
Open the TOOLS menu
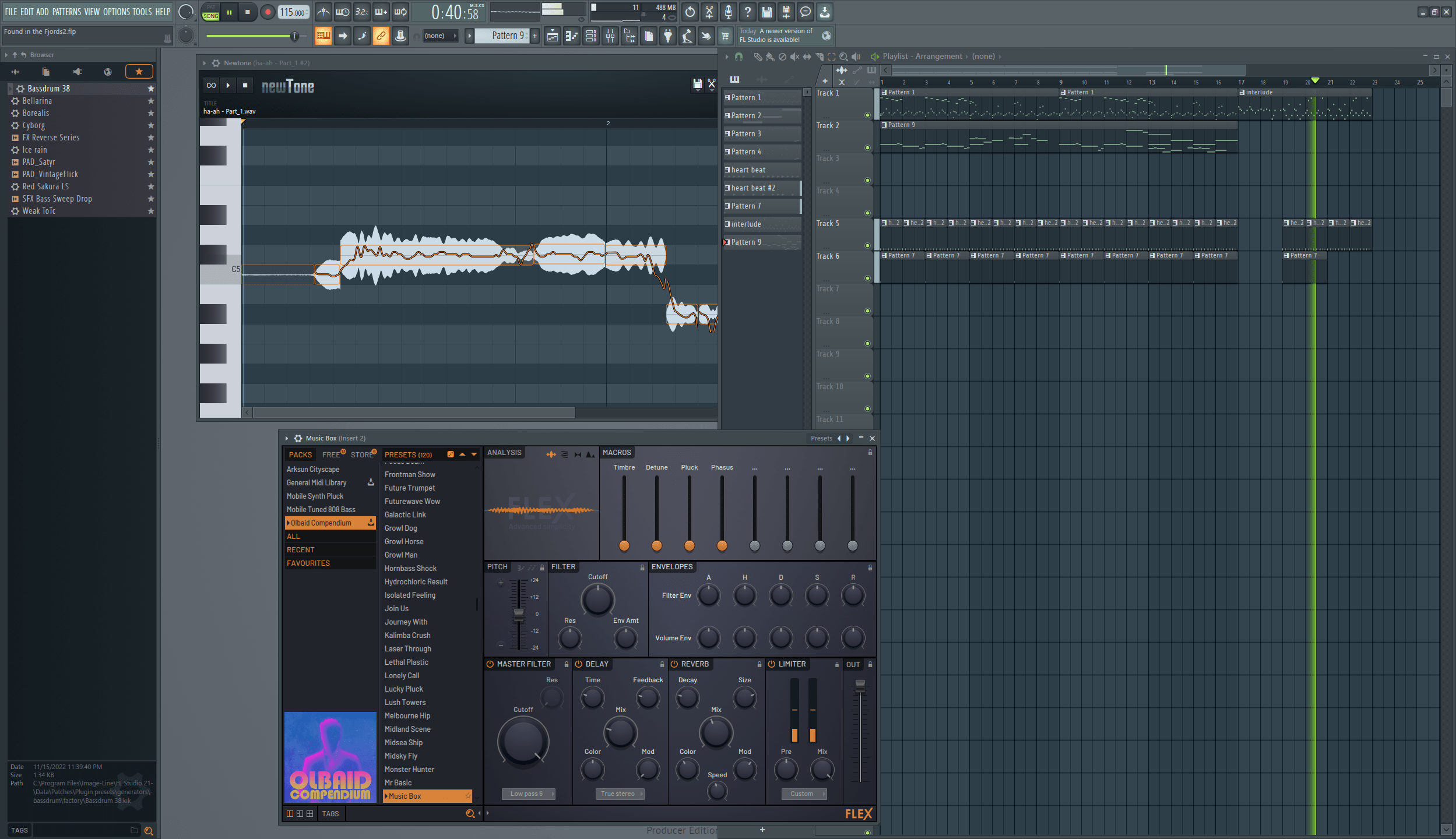coord(142,12)
